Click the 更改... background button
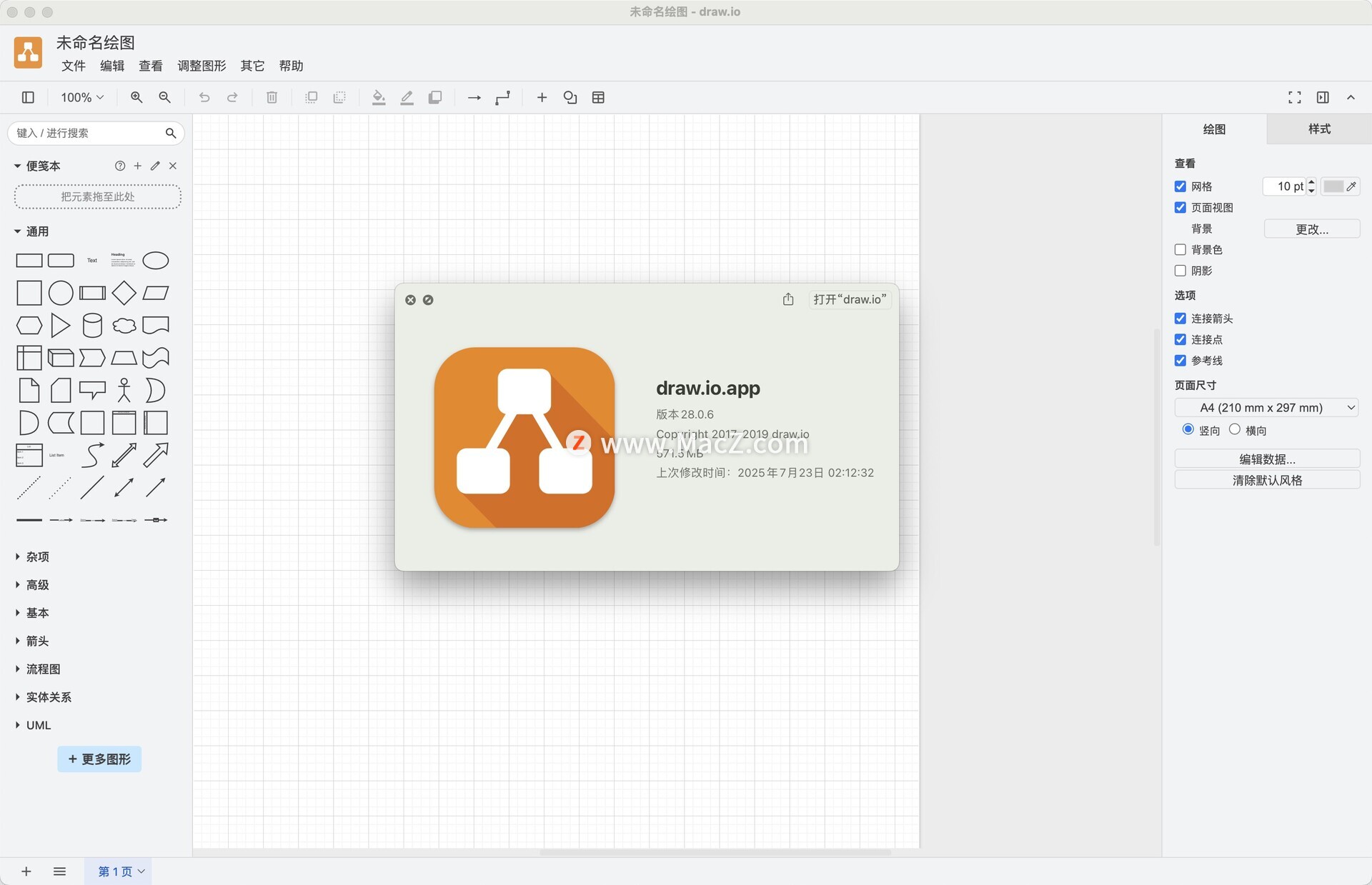This screenshot has width=1372, height=885. 1312,229
